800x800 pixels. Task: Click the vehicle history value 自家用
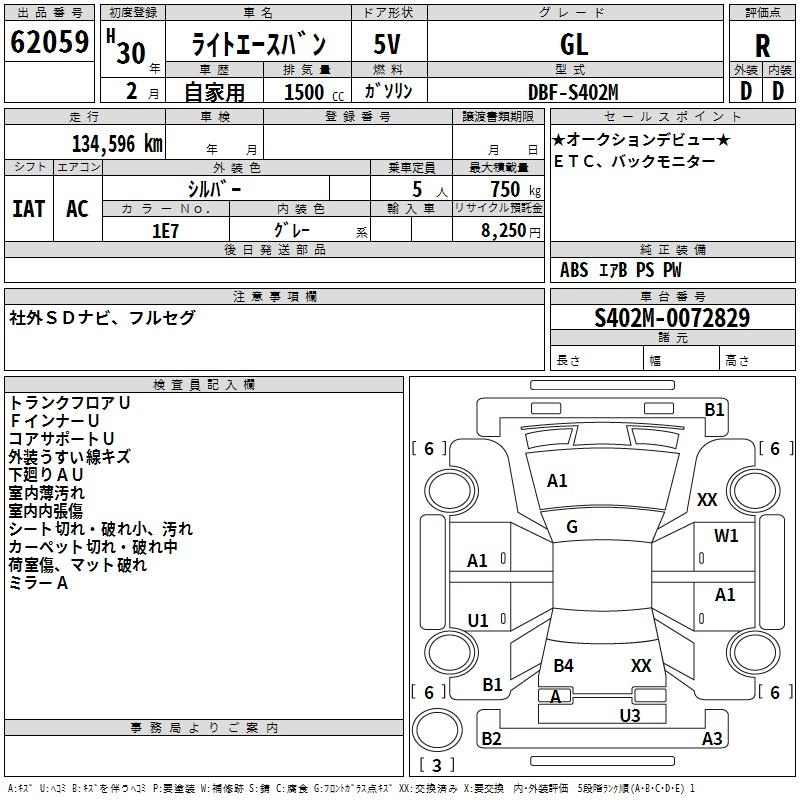point(214,92)
